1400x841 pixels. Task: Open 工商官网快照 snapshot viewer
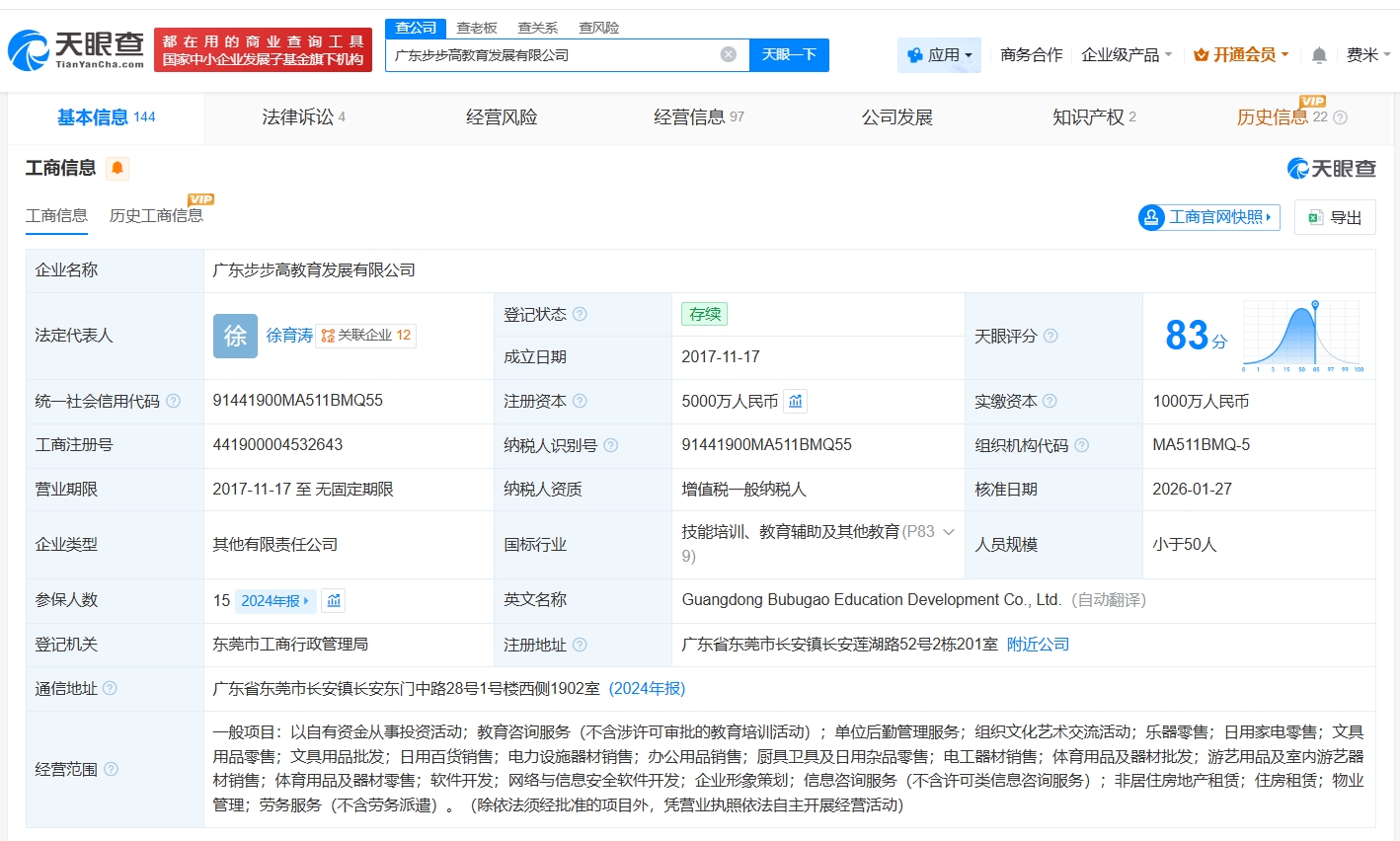click(1208, 217)
